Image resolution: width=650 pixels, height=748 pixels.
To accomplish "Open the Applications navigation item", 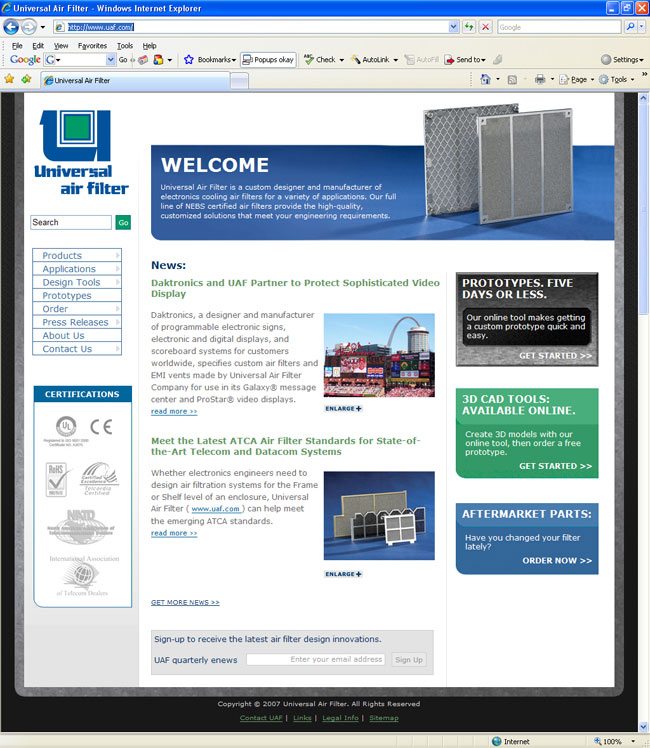I will 77,269.
